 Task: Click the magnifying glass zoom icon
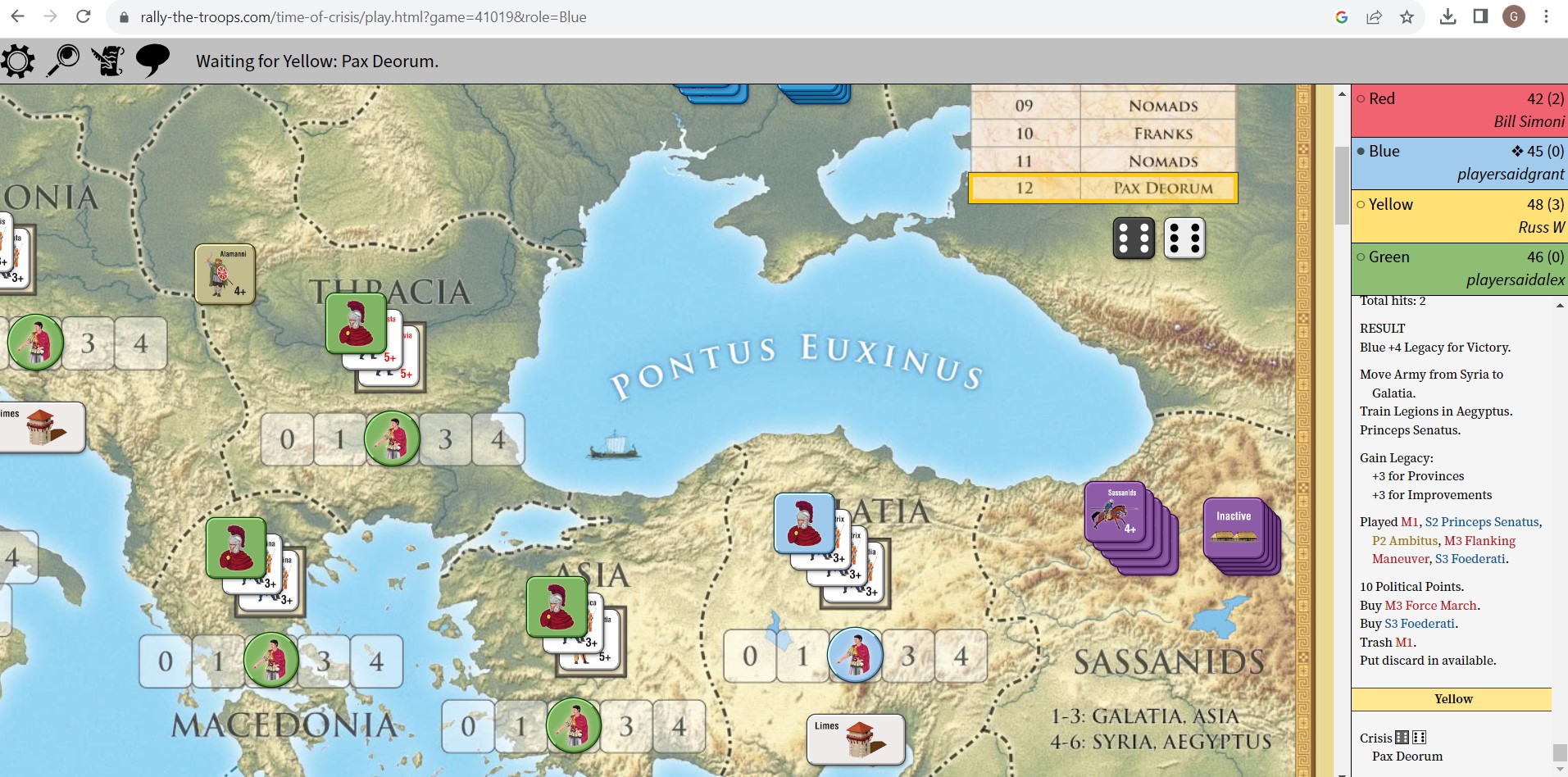[x=64, y=59]
